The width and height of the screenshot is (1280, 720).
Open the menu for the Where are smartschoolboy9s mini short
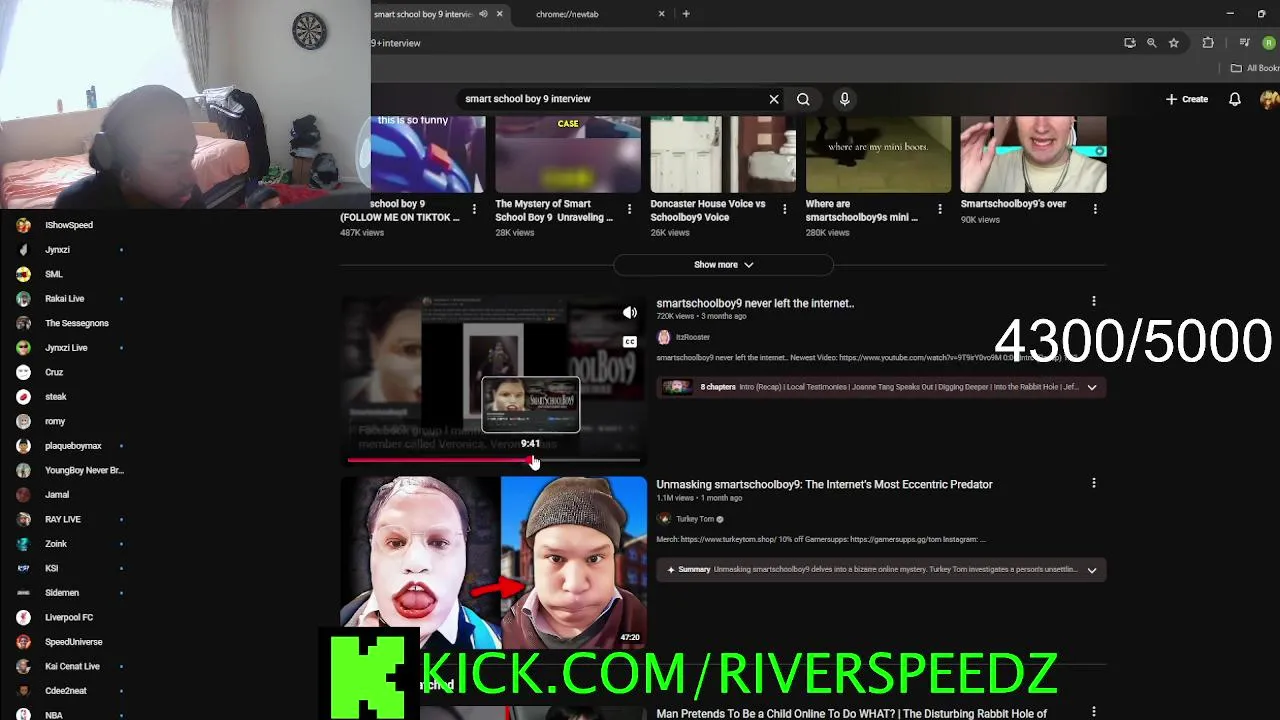tap(939, 209)
